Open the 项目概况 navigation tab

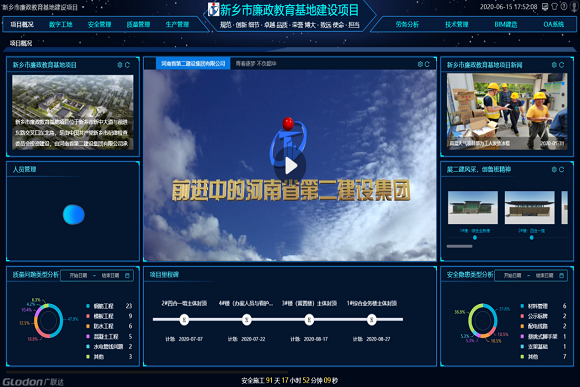point(22,24)
